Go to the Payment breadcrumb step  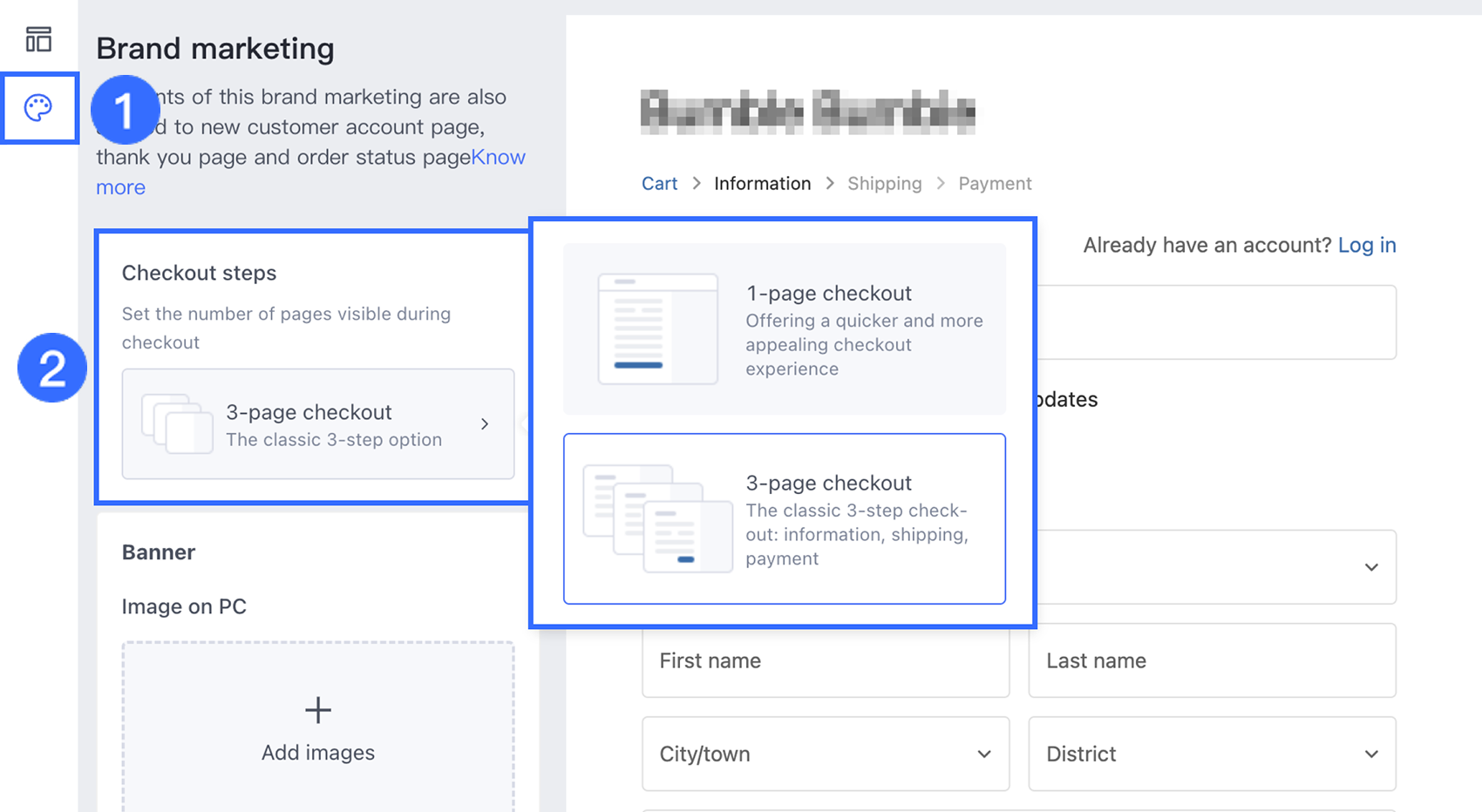click(995, 184)
